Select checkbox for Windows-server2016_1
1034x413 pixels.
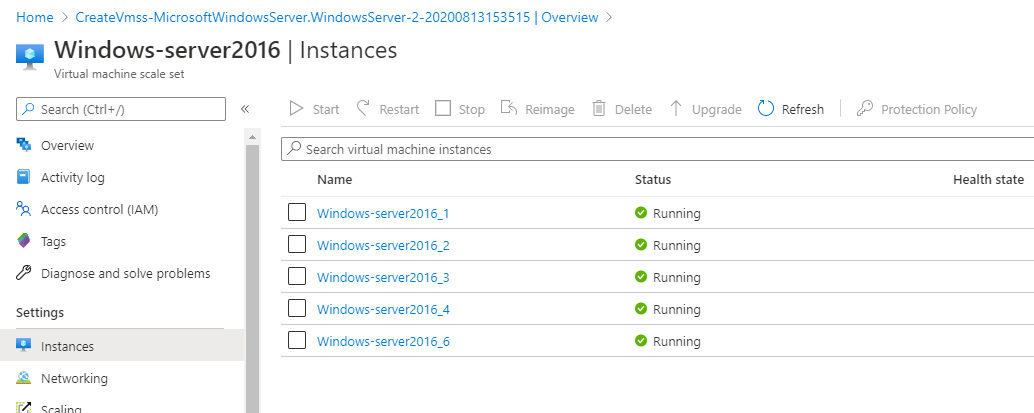click(x=297, y=212)
